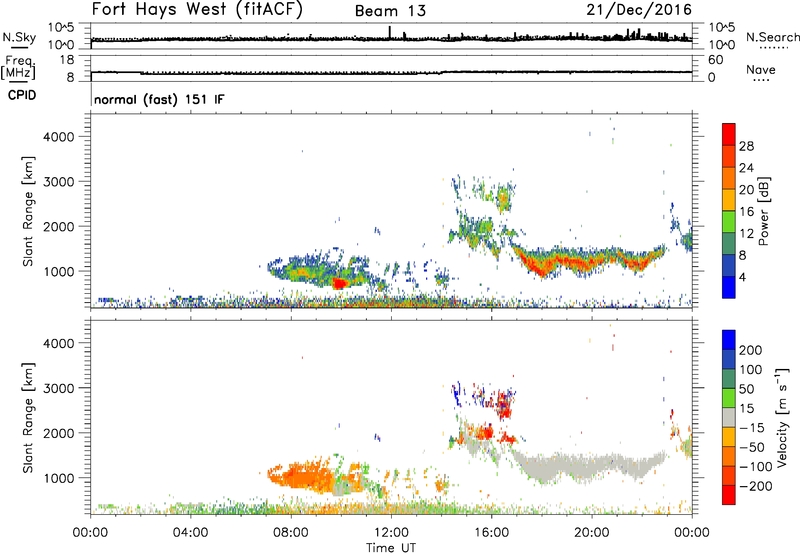Image resolution: width=800 pixels, height=554 pixels.
Task: Select the 'Freq. [MHz]' axis label
Action: pyautogui.click(x=19, y=67)
